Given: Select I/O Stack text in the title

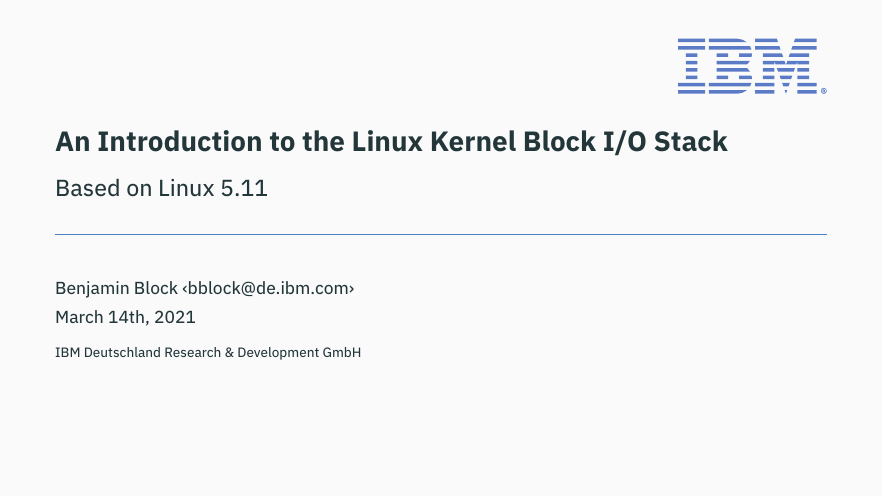Looking at the screenshot, I should [665, 142].
